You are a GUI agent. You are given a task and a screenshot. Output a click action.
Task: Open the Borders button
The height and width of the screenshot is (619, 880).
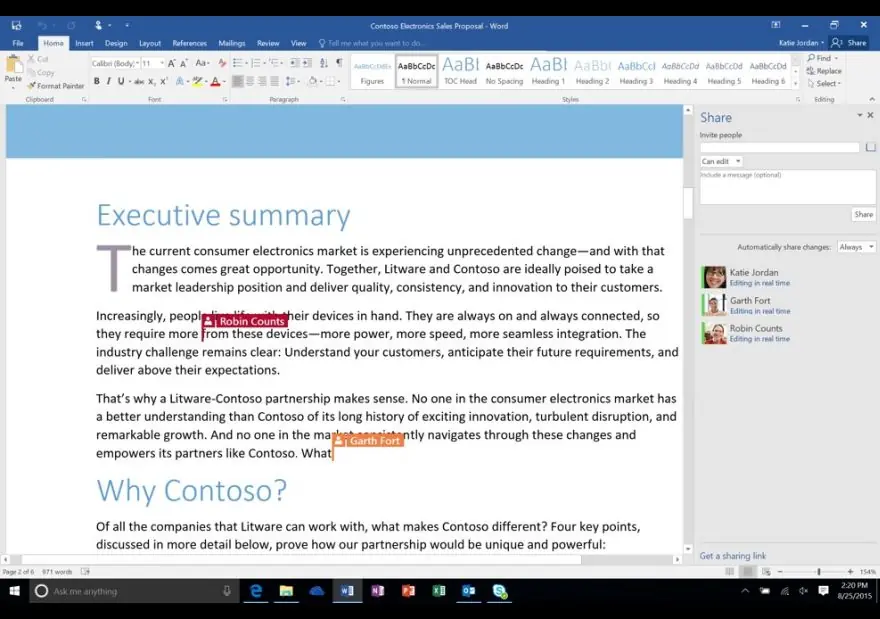coord(331,81)
